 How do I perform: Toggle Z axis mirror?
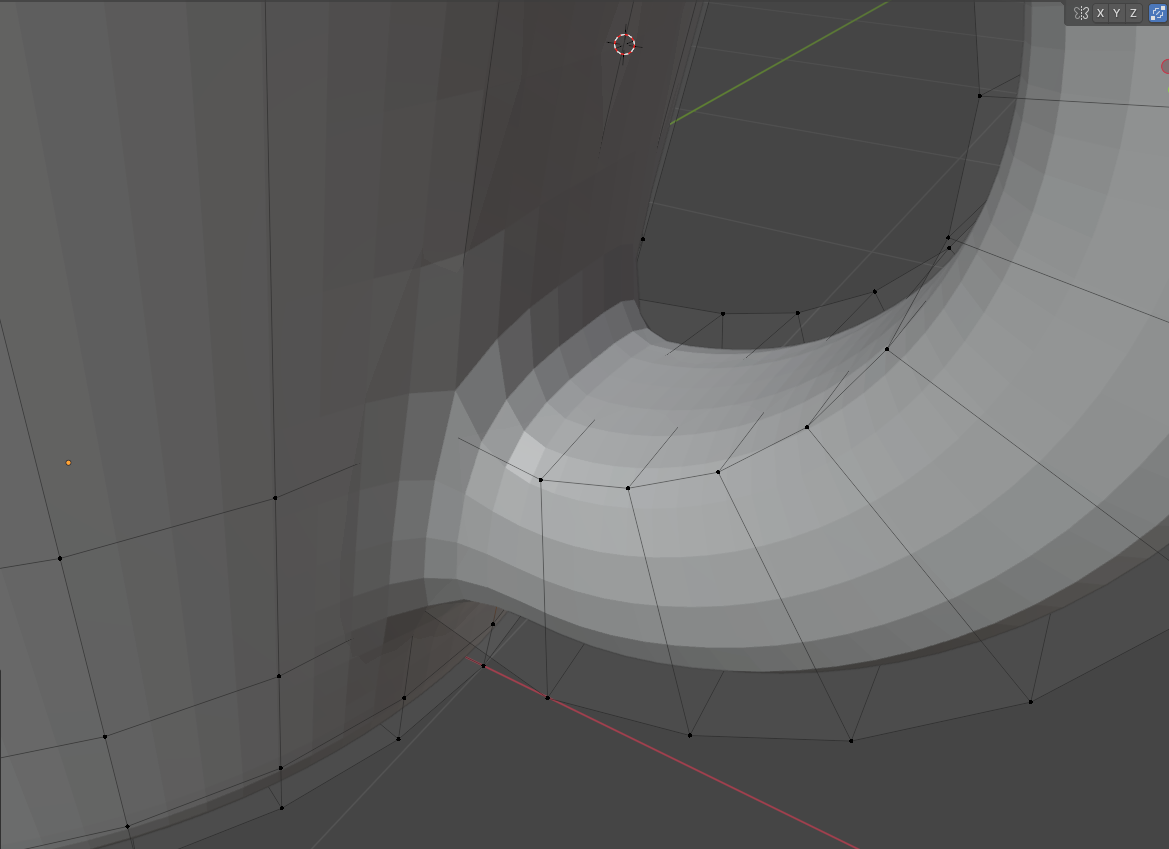1133,13
